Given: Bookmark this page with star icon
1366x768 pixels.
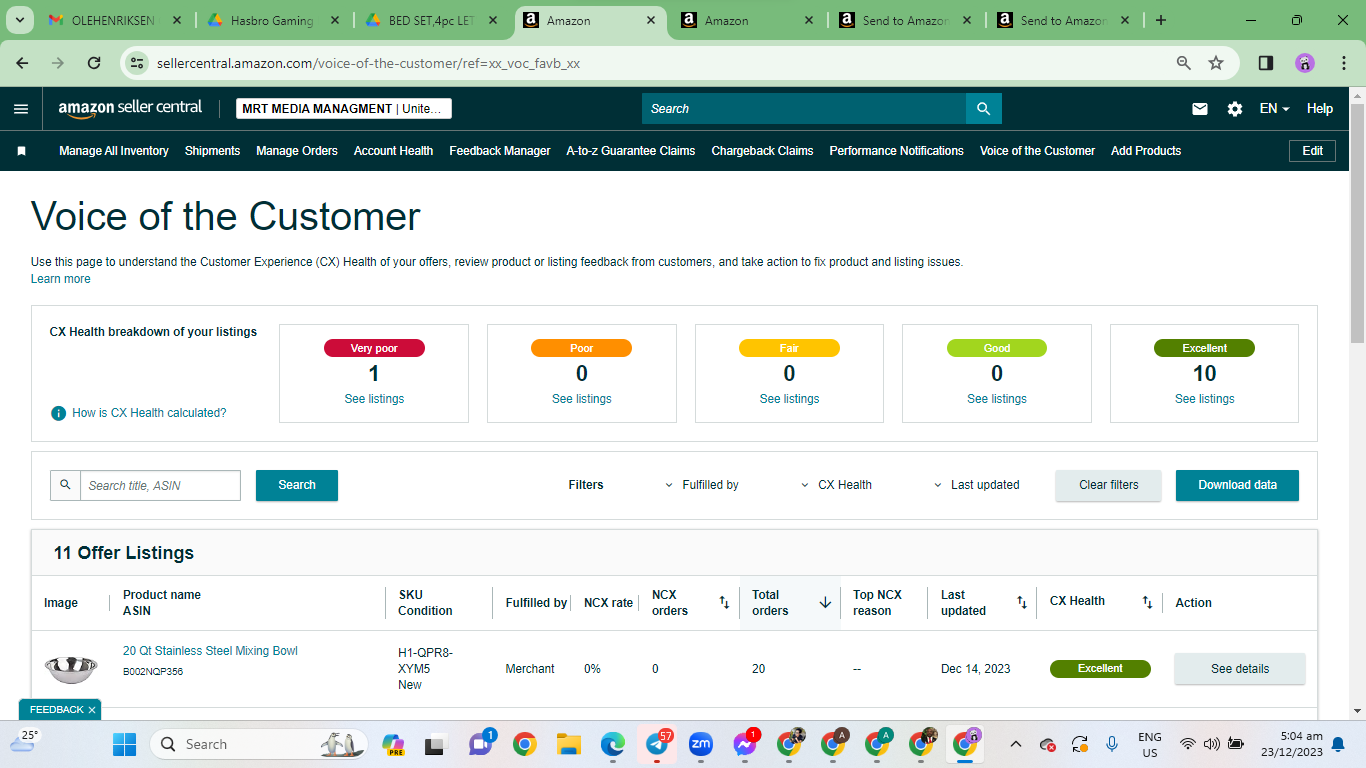Looking at the screenshot, I should 1216,63.
